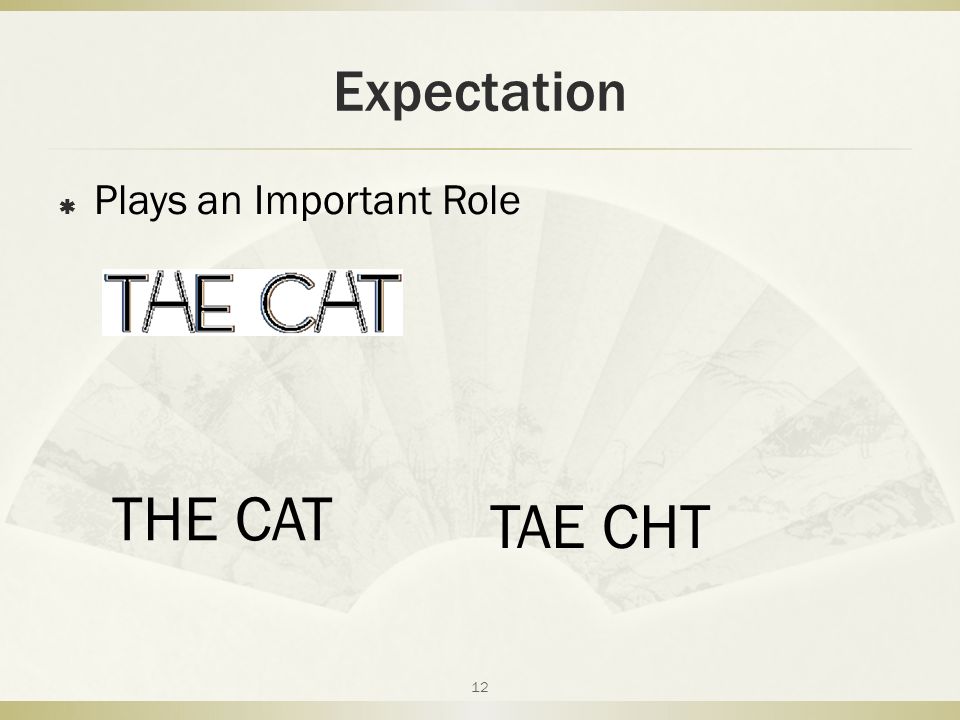Click the word 'Plays' in the bullet
This screenshot has height=720, width=960.
point(141,201)
